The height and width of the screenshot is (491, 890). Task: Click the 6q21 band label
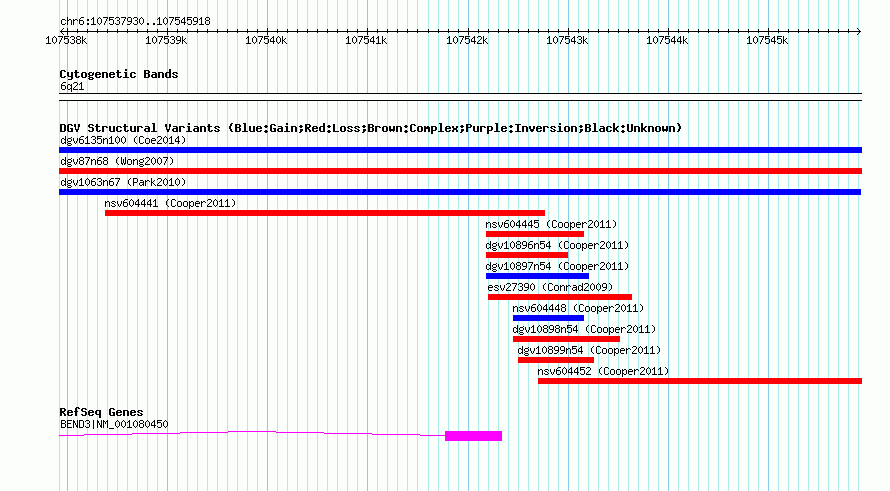[72, 86]
